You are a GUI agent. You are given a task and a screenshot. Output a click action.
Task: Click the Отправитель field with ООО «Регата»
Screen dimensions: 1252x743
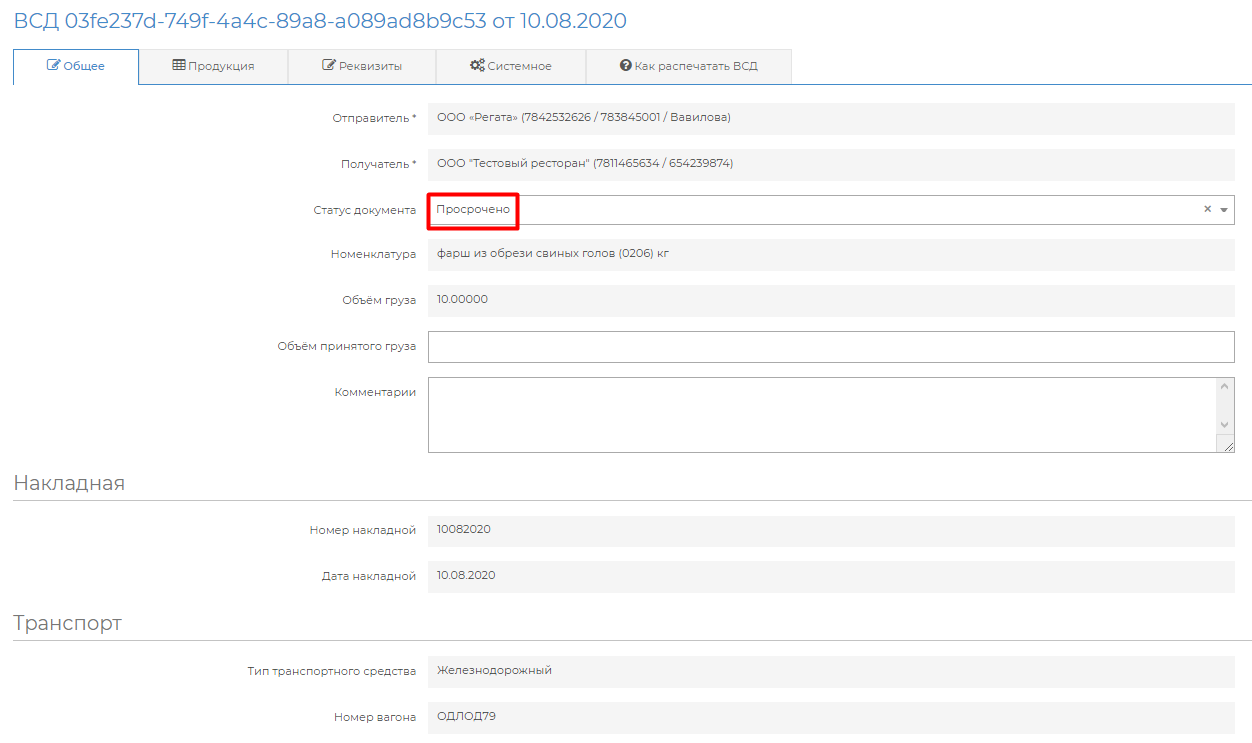pos(830,118)
